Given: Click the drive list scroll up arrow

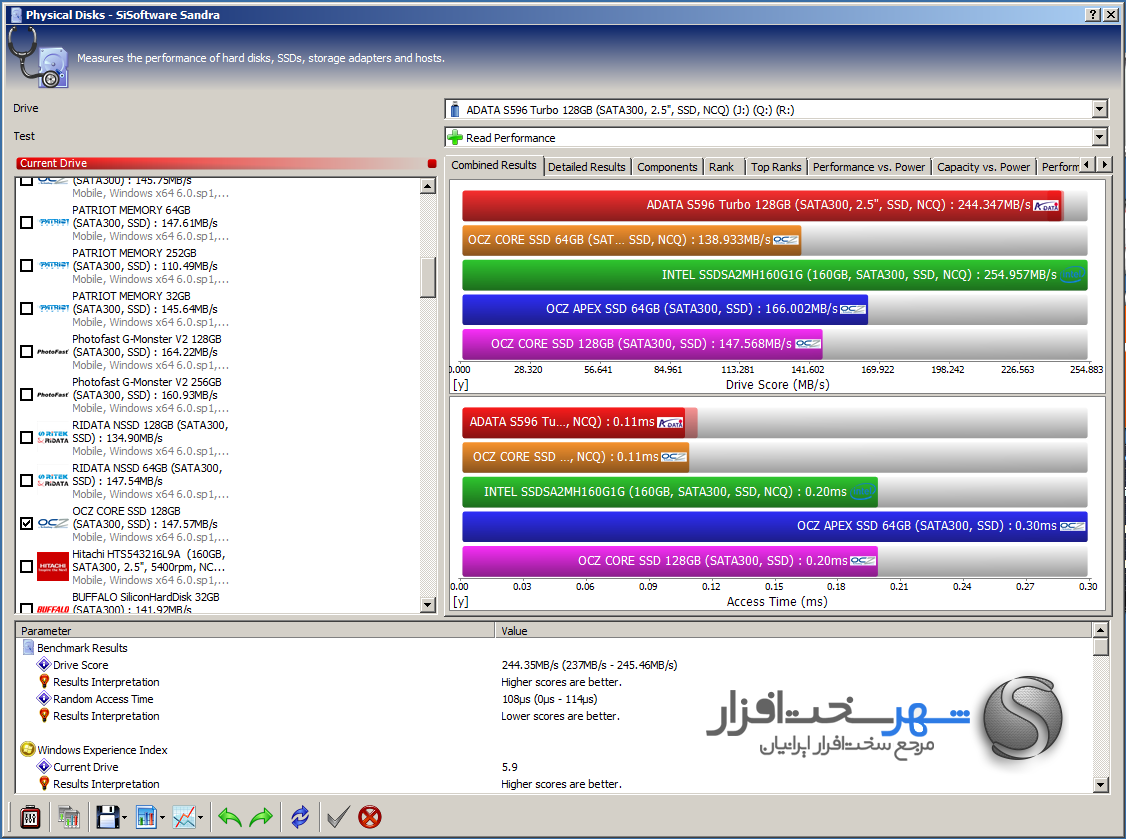Looking at the screenshot, I should [428, 186].
